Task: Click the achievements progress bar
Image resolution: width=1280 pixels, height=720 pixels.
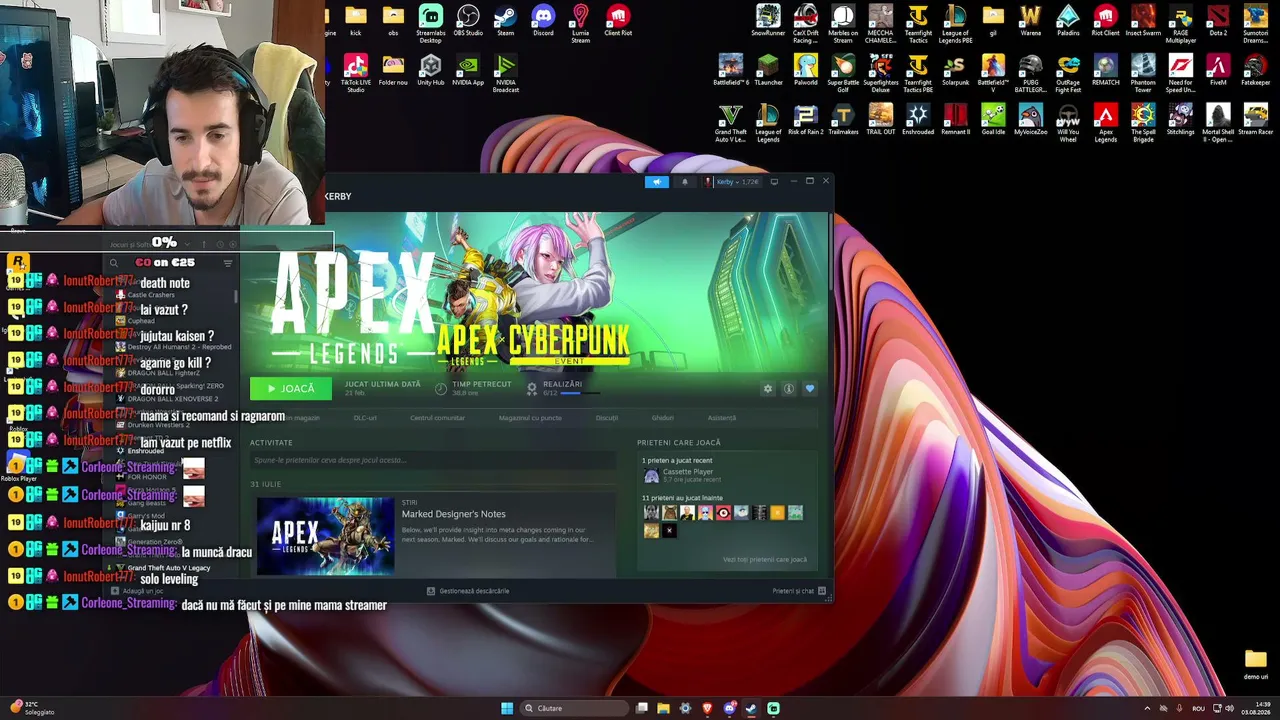Action: (x=581, y=393)
